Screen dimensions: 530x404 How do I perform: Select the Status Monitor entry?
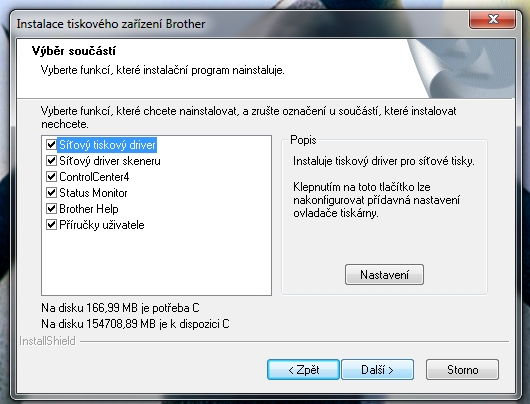[x=93, y=193]
